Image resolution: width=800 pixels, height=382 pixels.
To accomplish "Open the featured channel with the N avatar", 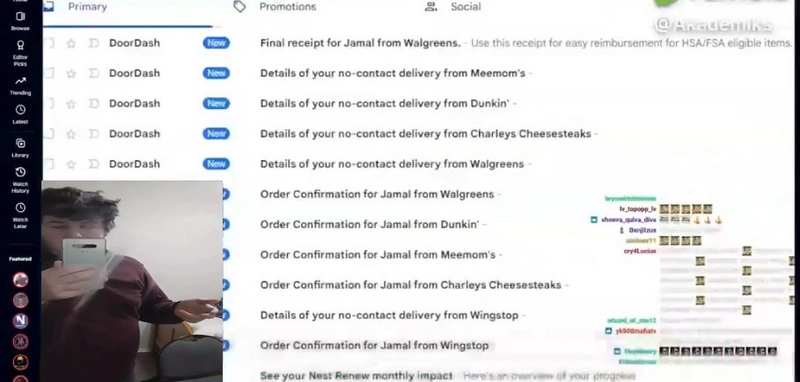I will click(20, 321).
